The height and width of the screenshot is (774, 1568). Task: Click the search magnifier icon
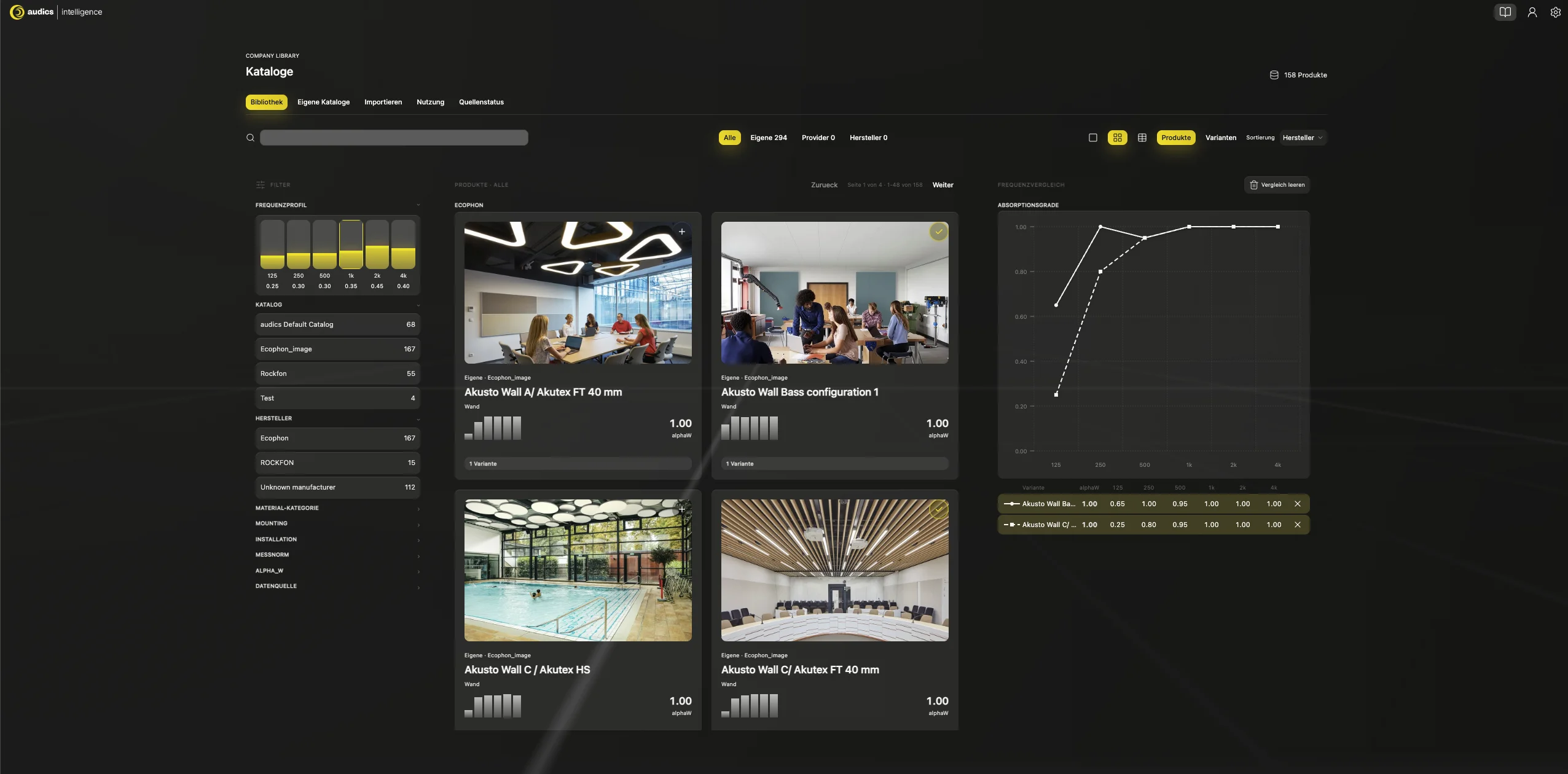[x=250, y=138]
